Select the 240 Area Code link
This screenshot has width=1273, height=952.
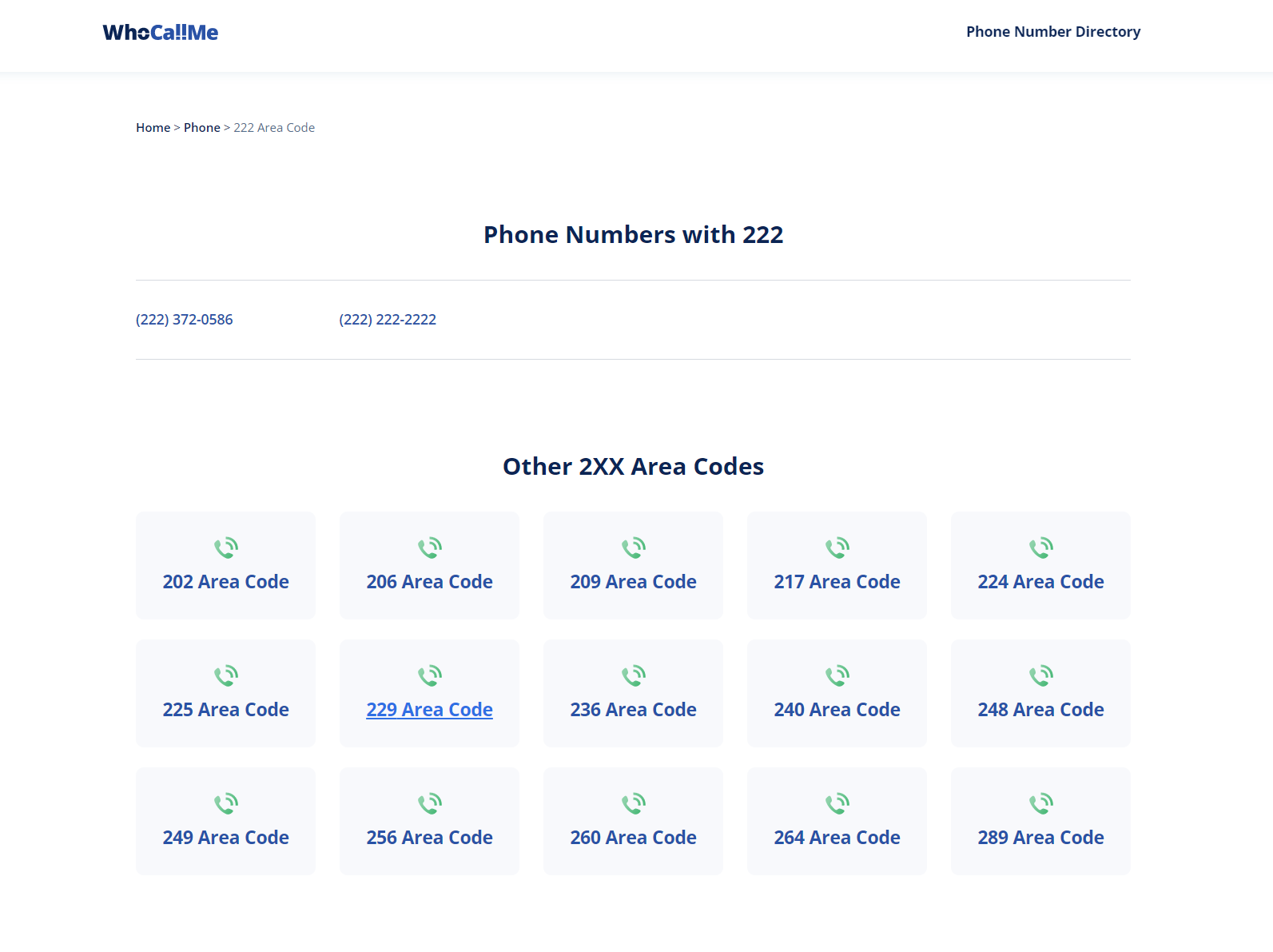[x=837, y=710]
